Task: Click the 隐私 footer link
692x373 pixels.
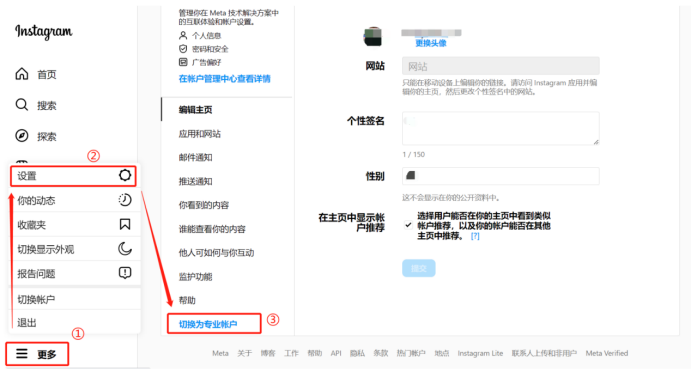Action: [357, 353]
